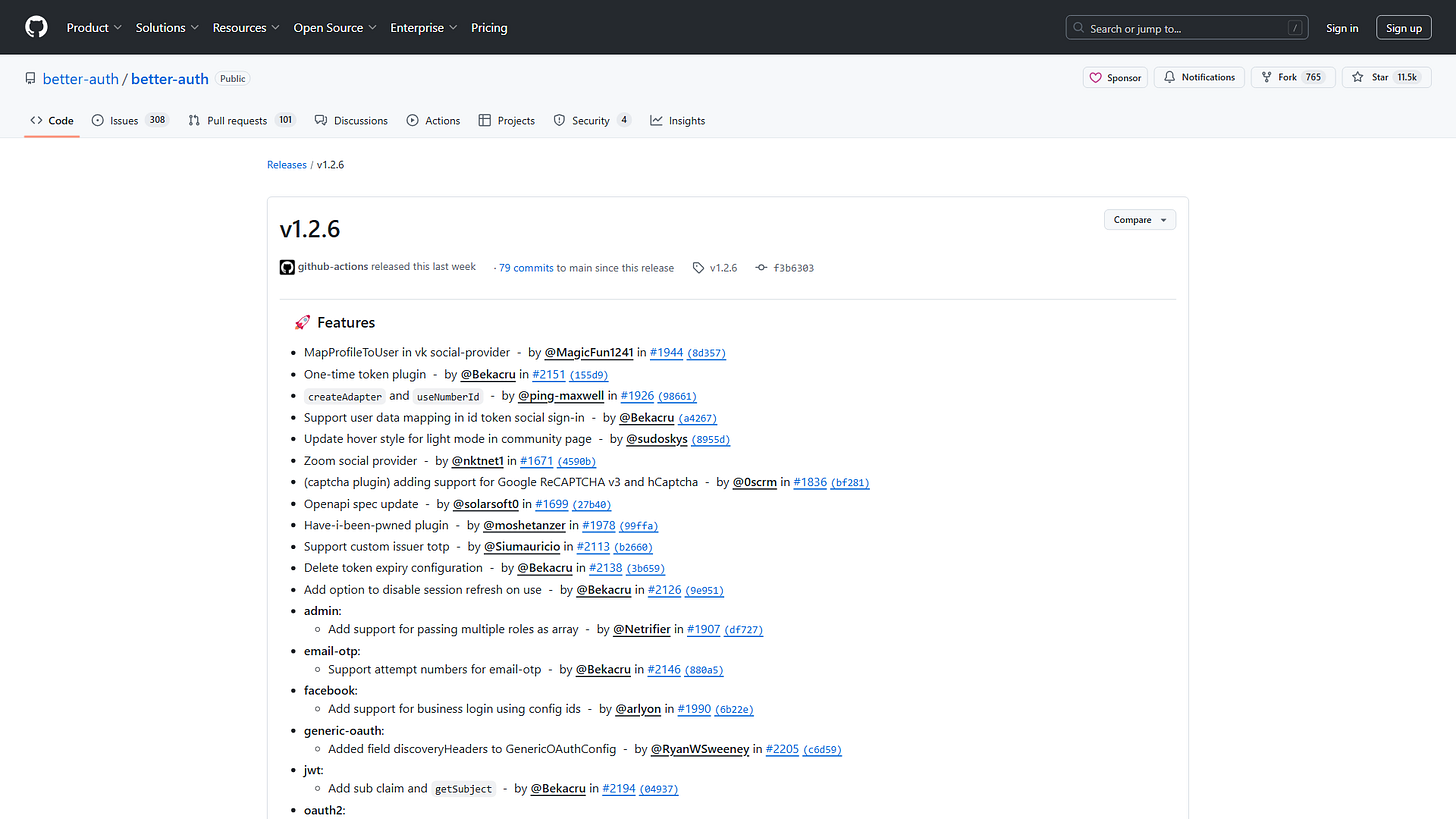Viewport: 1456px width, 819px height.
Task: Visit the @0scrm profile
Action: tap(755, 482)
